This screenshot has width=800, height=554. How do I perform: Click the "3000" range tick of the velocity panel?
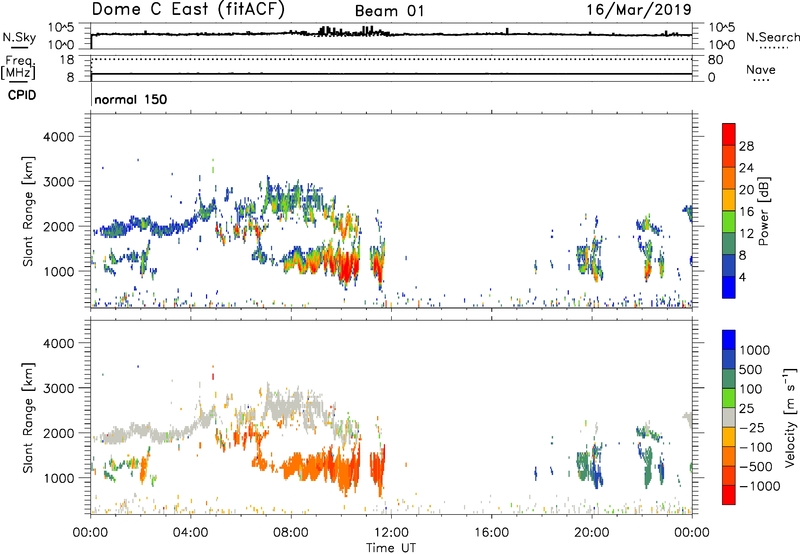click(58, 388)
